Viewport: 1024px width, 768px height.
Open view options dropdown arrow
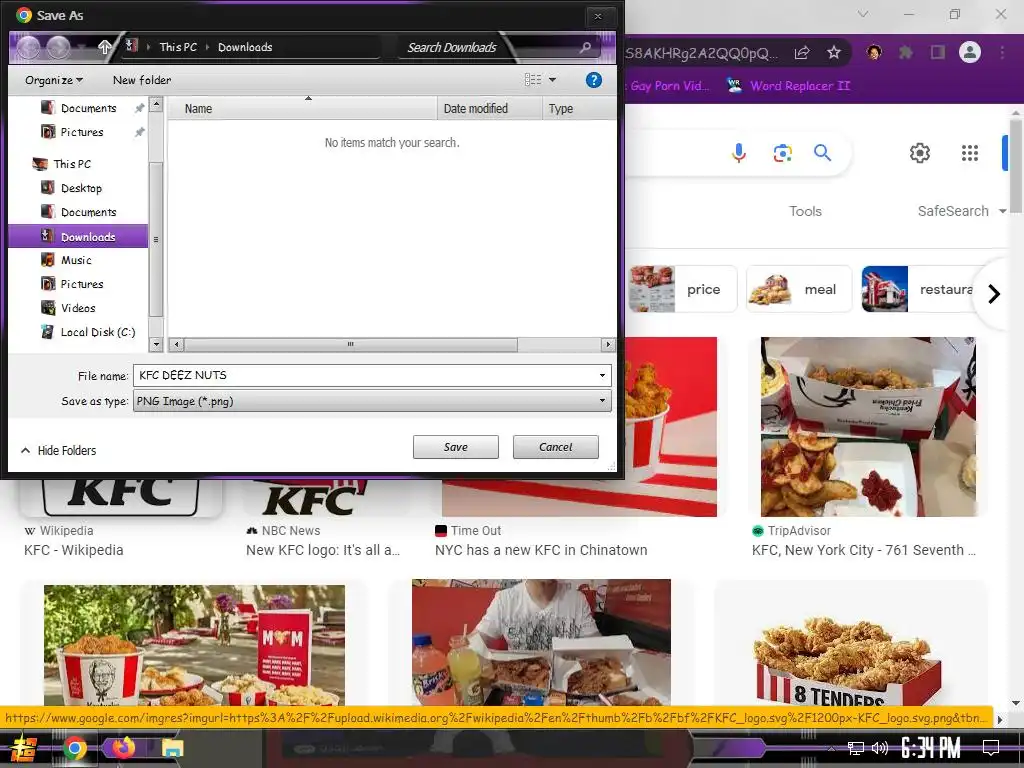click(552, 80)
